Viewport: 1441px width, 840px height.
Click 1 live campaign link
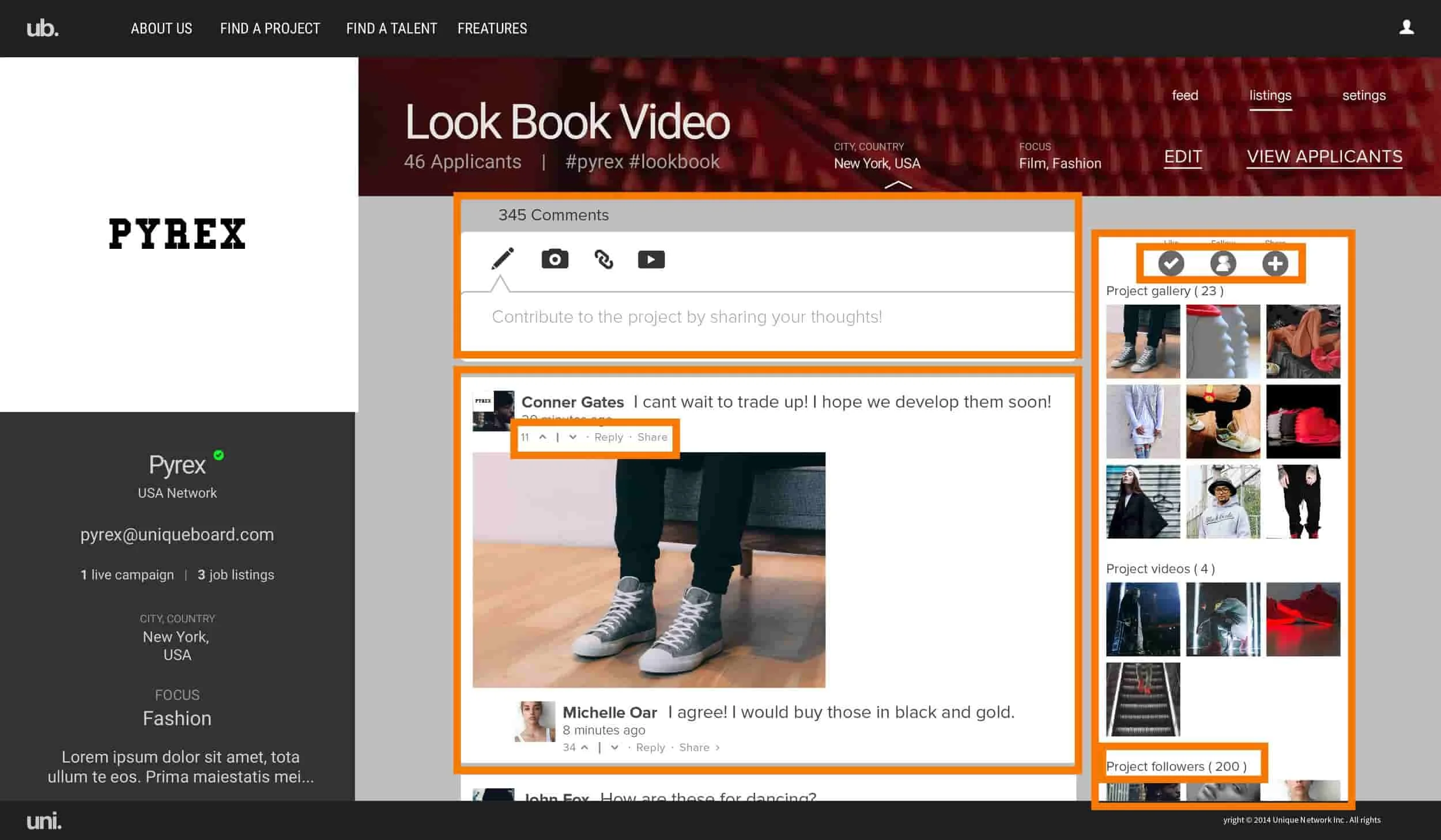127,574
